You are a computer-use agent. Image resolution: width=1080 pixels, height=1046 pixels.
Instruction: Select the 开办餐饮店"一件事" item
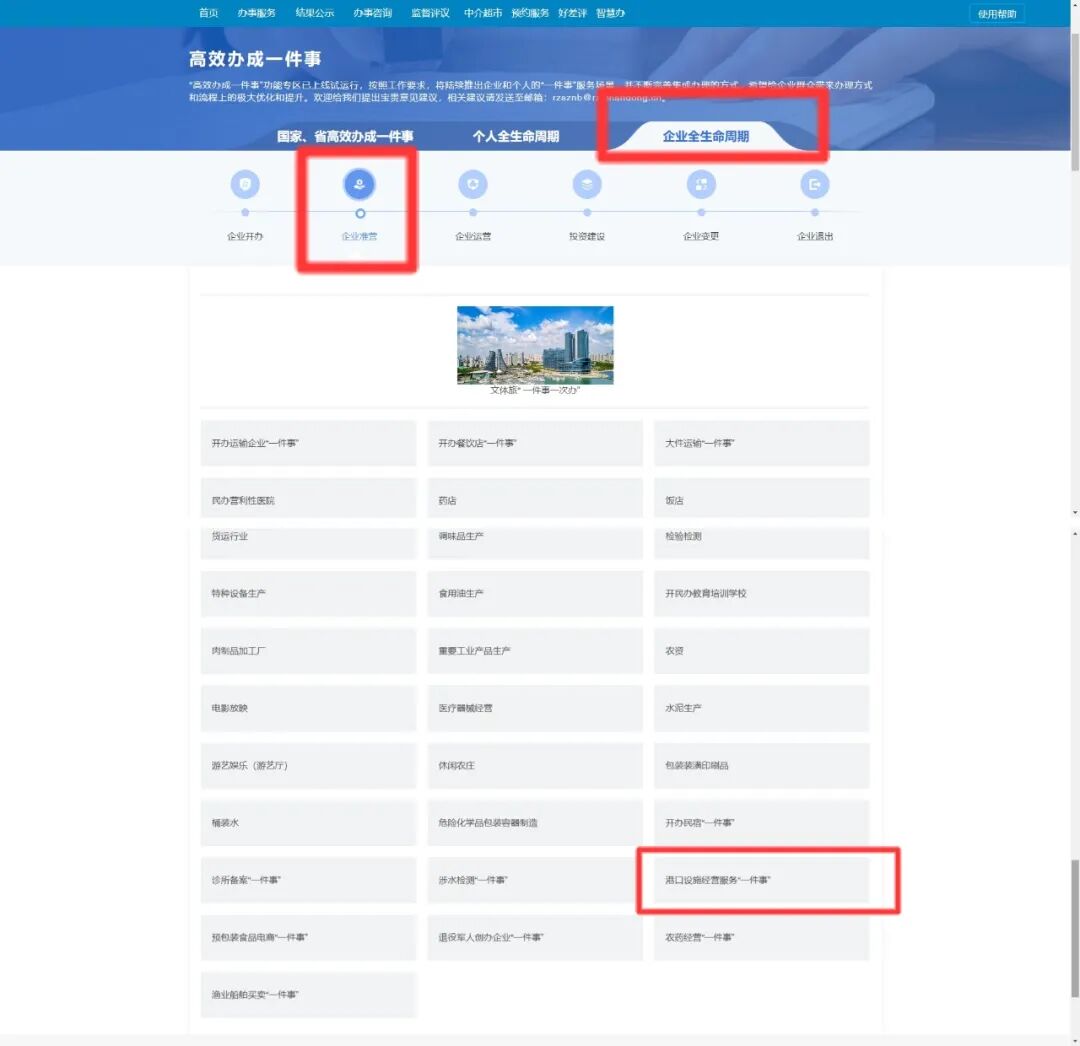point(534,443)
